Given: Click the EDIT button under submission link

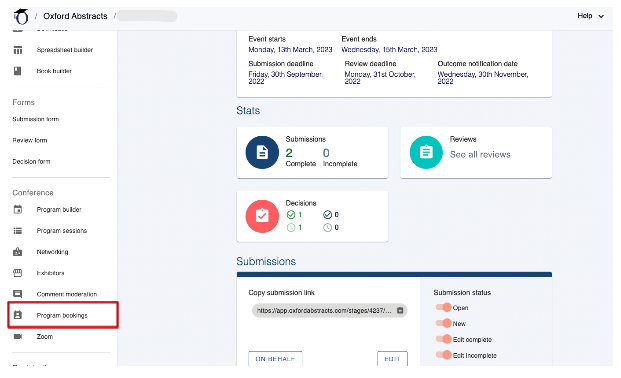Looking at the screenshot, I should pyautogui.click(x=392, y=358).
